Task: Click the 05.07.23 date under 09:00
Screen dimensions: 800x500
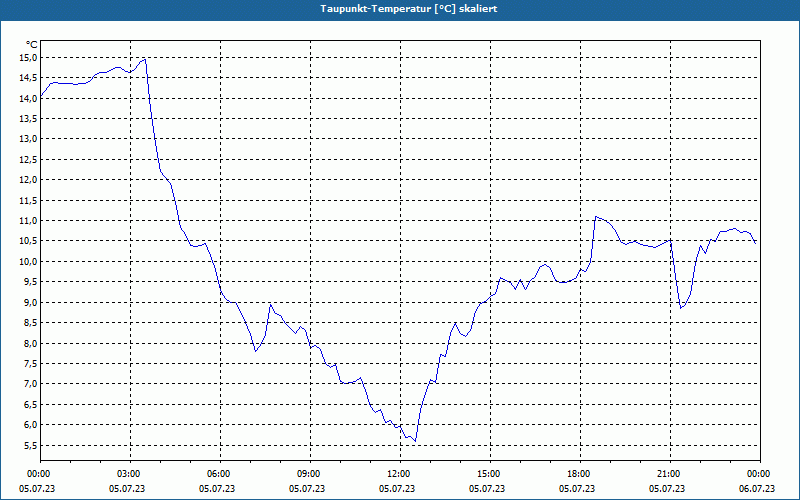Action: 307,489
